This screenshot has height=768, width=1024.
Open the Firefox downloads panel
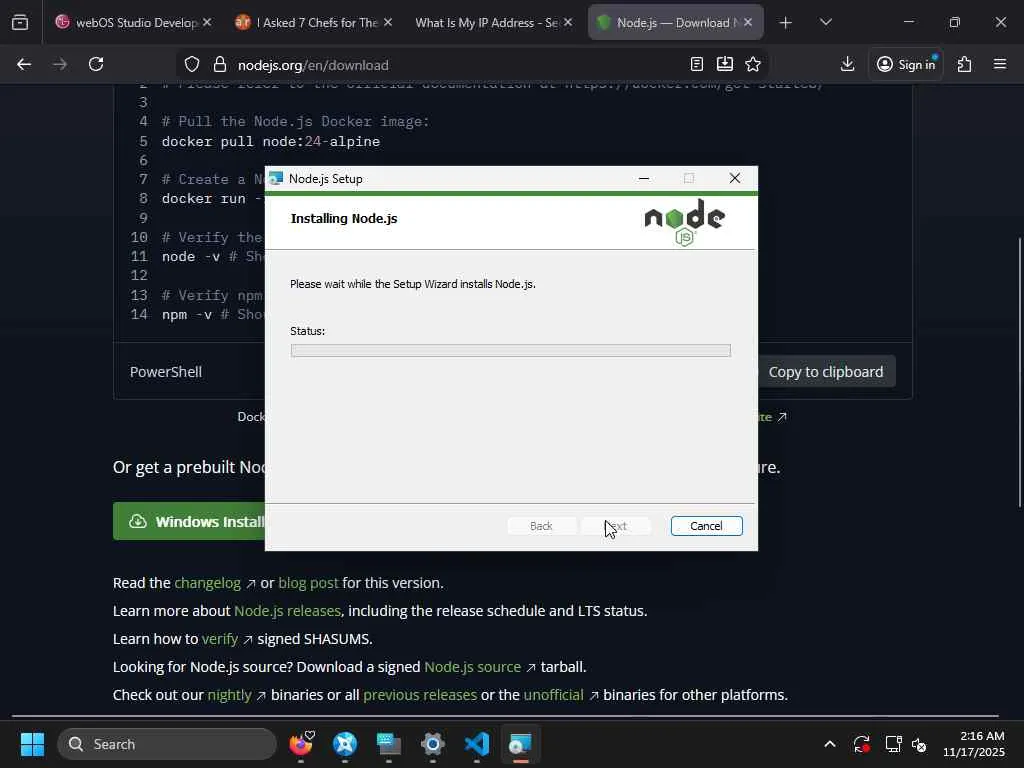(x=847, y=64)
